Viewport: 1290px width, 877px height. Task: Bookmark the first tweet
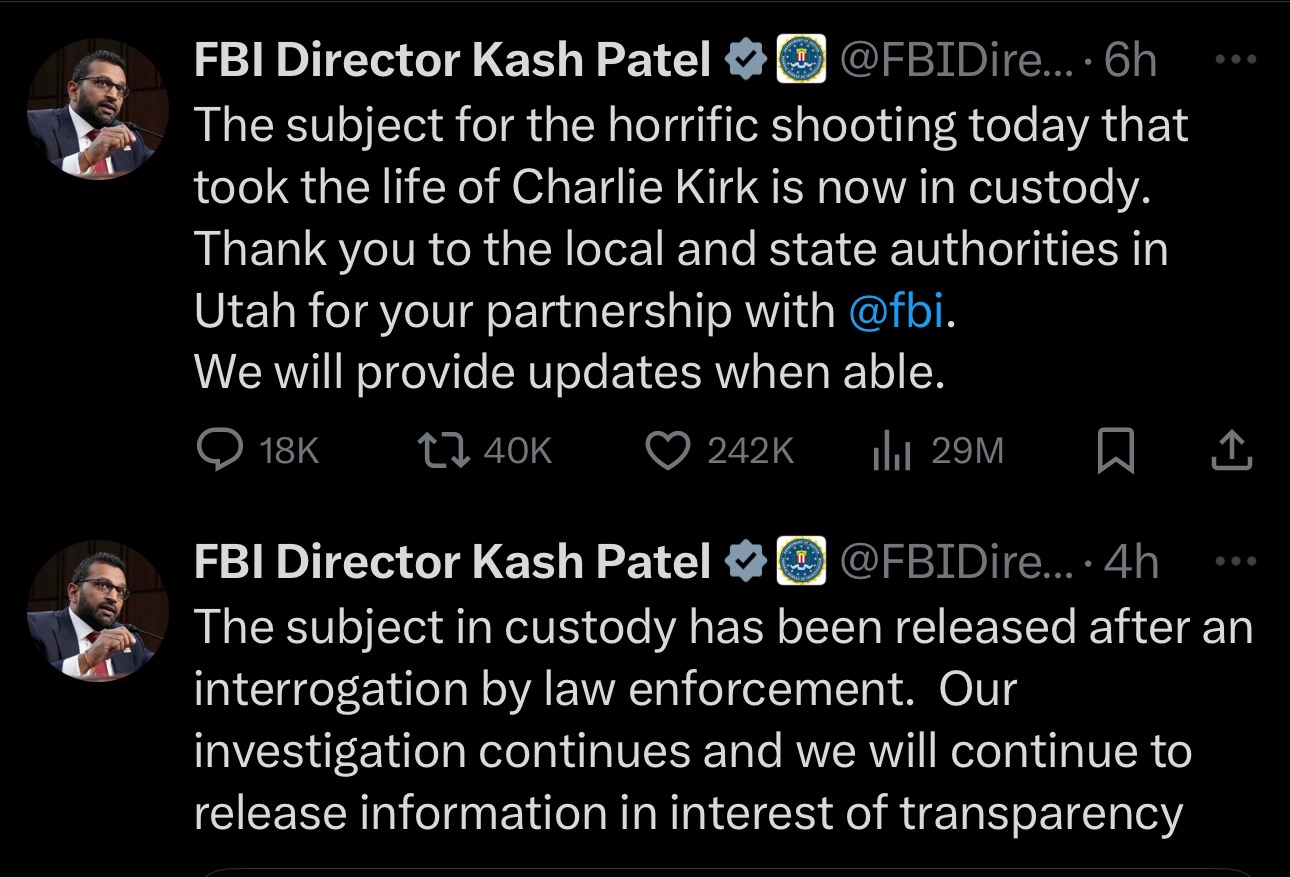[1115, 451]
